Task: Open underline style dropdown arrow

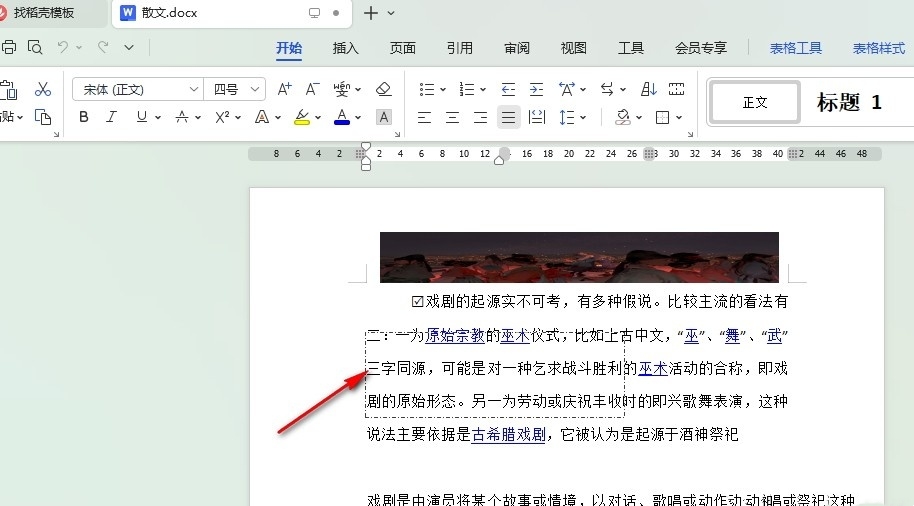Action: 158,118
